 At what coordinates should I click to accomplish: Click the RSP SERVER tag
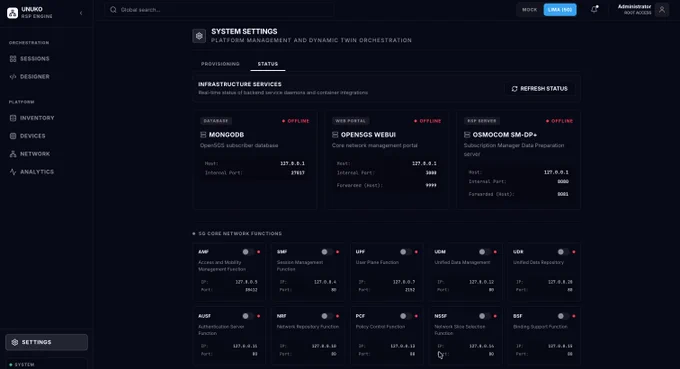tap(482, 121)
